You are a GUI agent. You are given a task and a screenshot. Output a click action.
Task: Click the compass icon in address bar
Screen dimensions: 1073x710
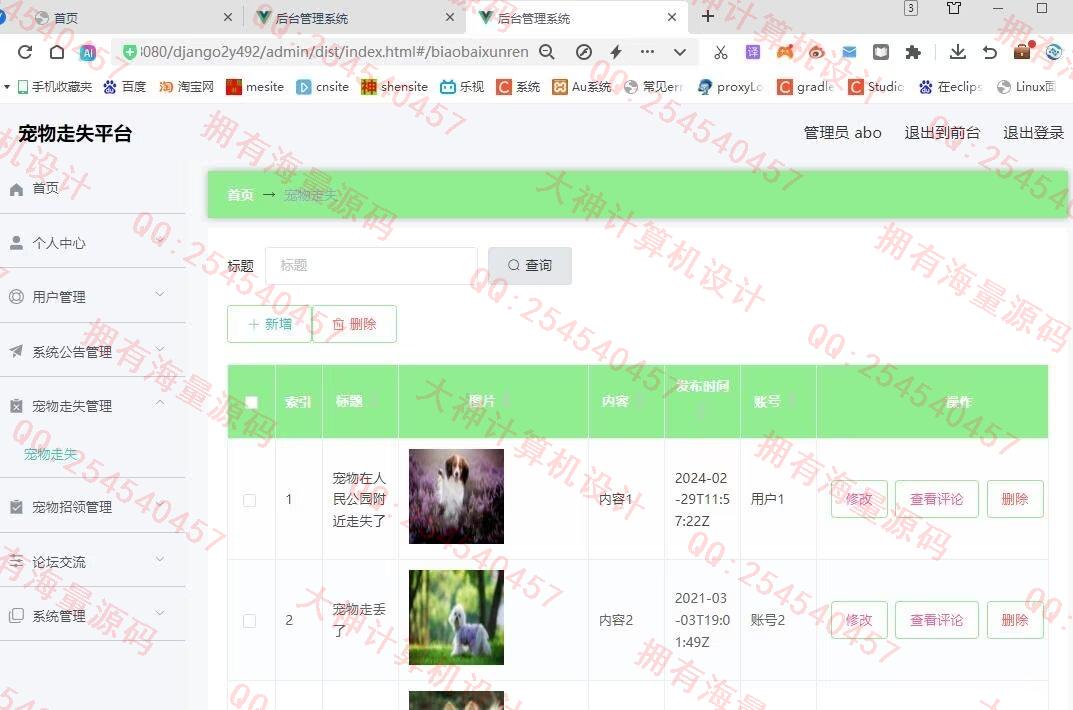click(584, 52)
